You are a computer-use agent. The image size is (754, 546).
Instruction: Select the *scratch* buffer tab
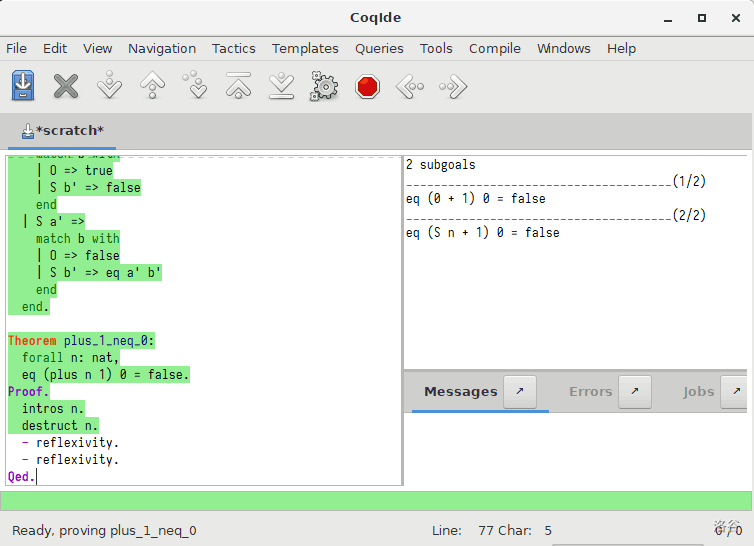click(x=62, y=131)
